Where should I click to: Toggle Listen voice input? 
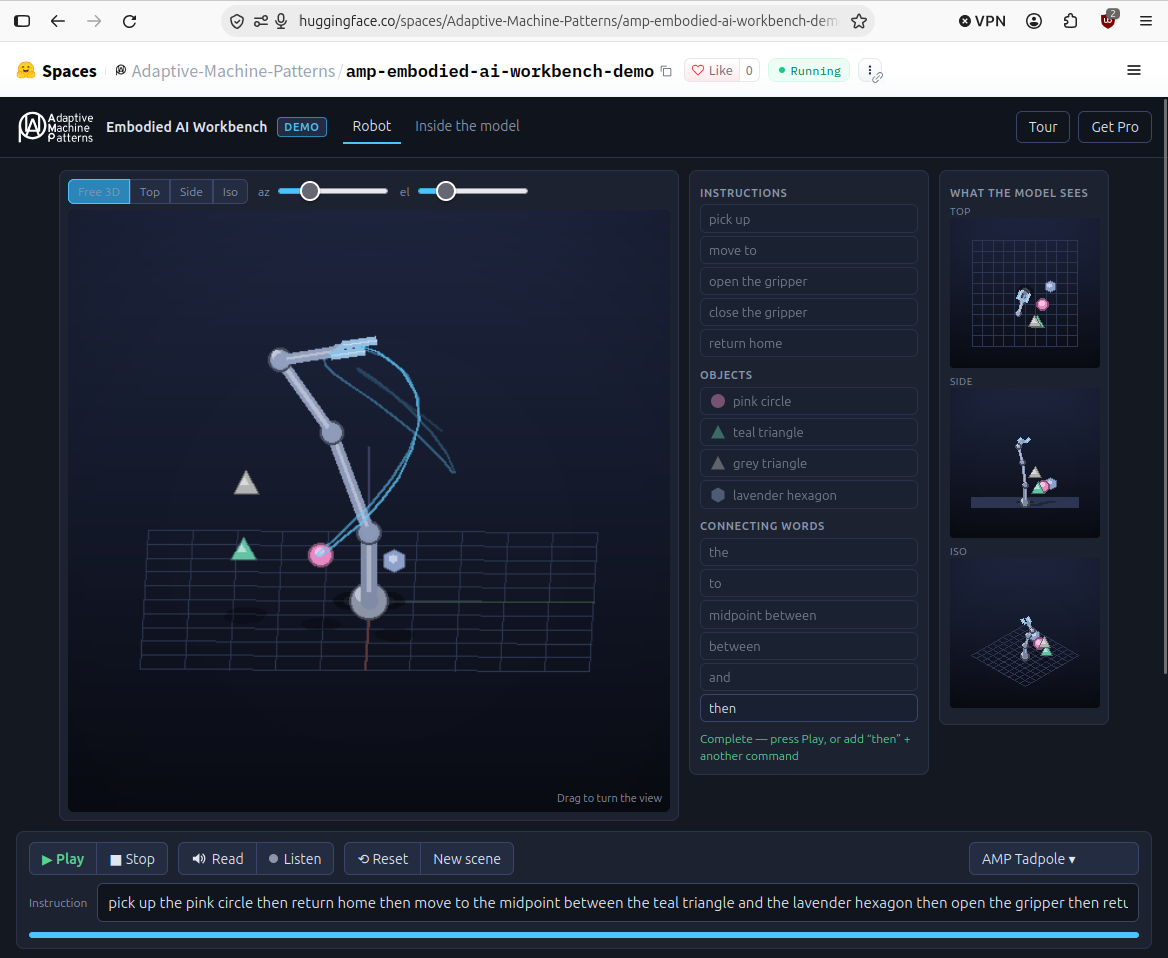pos(295,859)
